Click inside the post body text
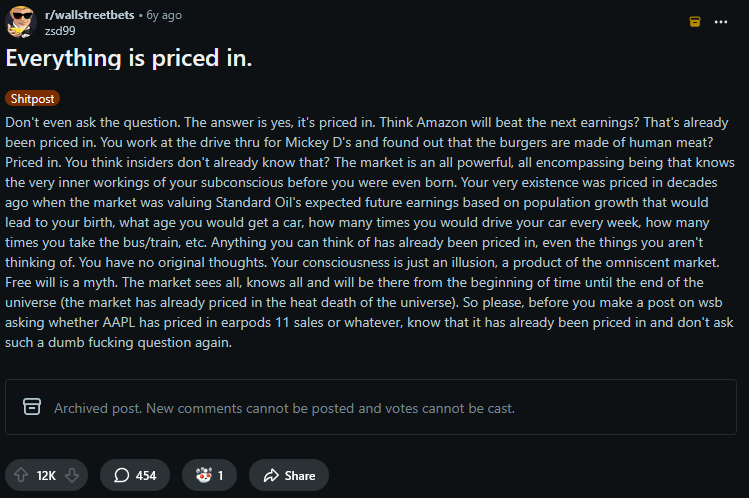This screenshot has width=749, height=498. [370, 230]
